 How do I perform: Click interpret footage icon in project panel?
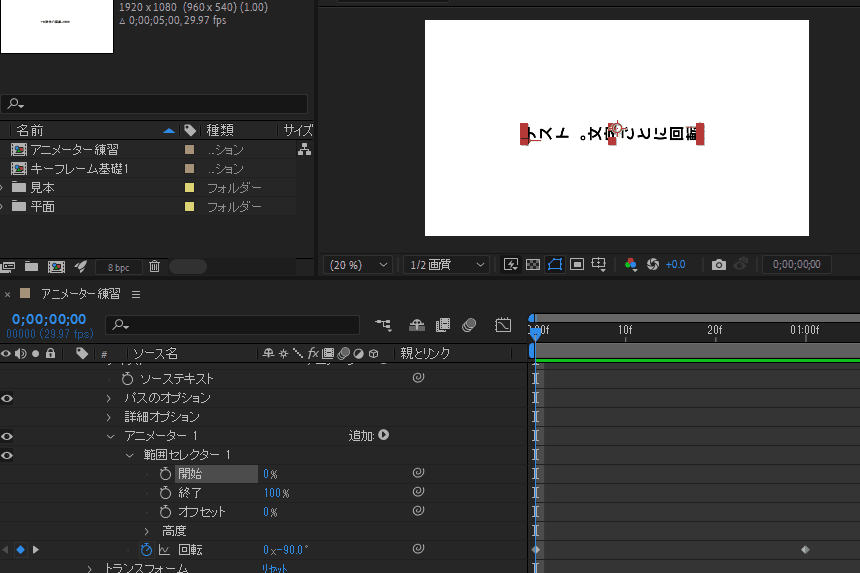[x=8, y=267]
